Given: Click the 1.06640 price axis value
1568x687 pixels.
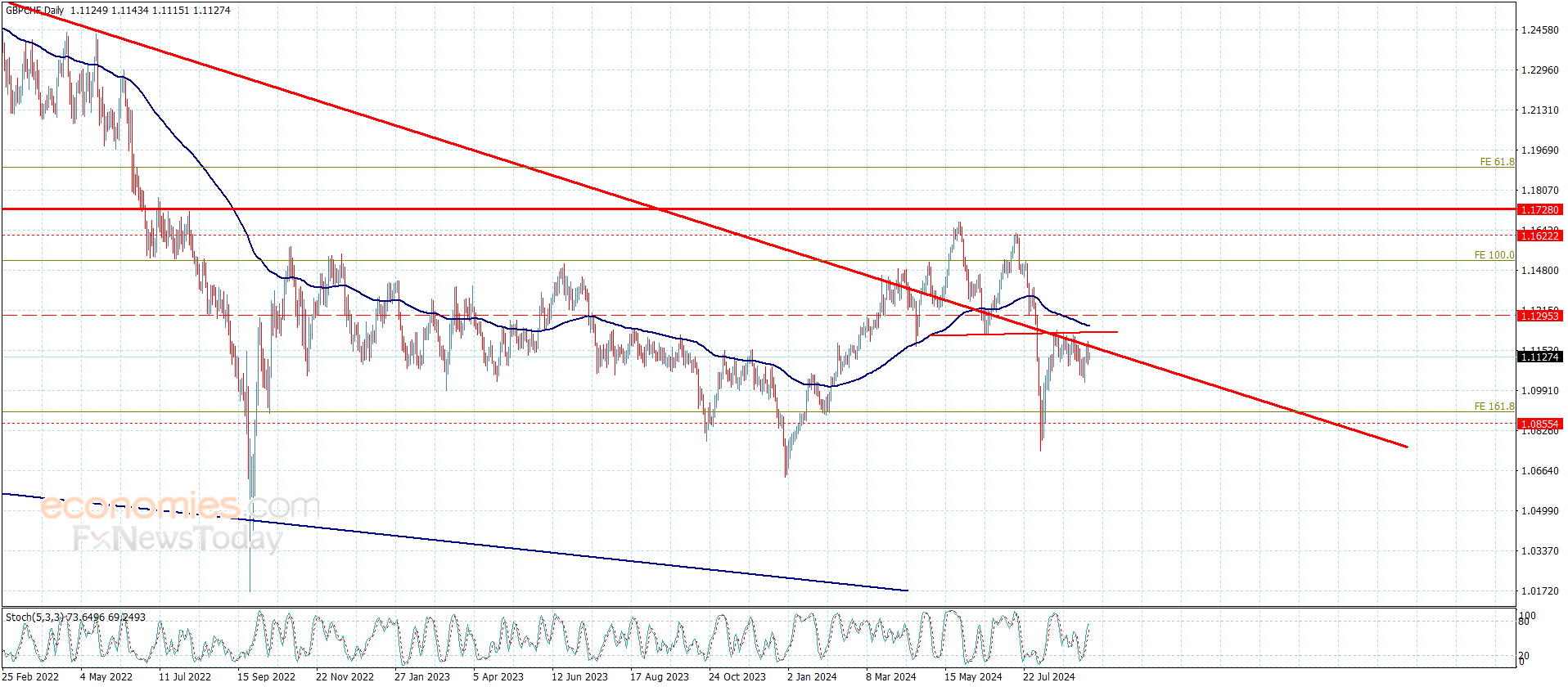Looking at the screenshot, I should (1539, 471).
